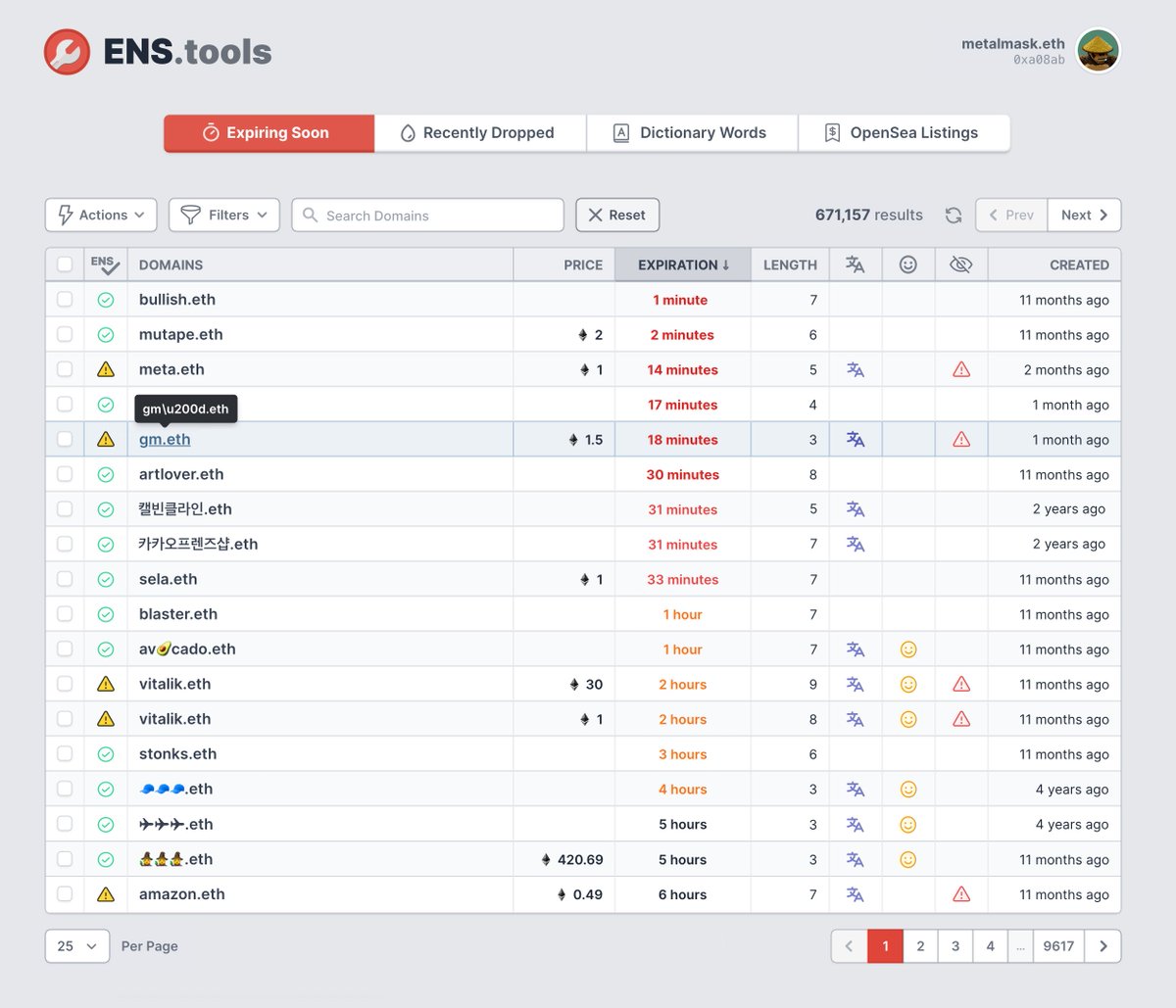Select the stonks.eth row checkbox
The image size is (1176, 1008).
(x=65, y=753)
